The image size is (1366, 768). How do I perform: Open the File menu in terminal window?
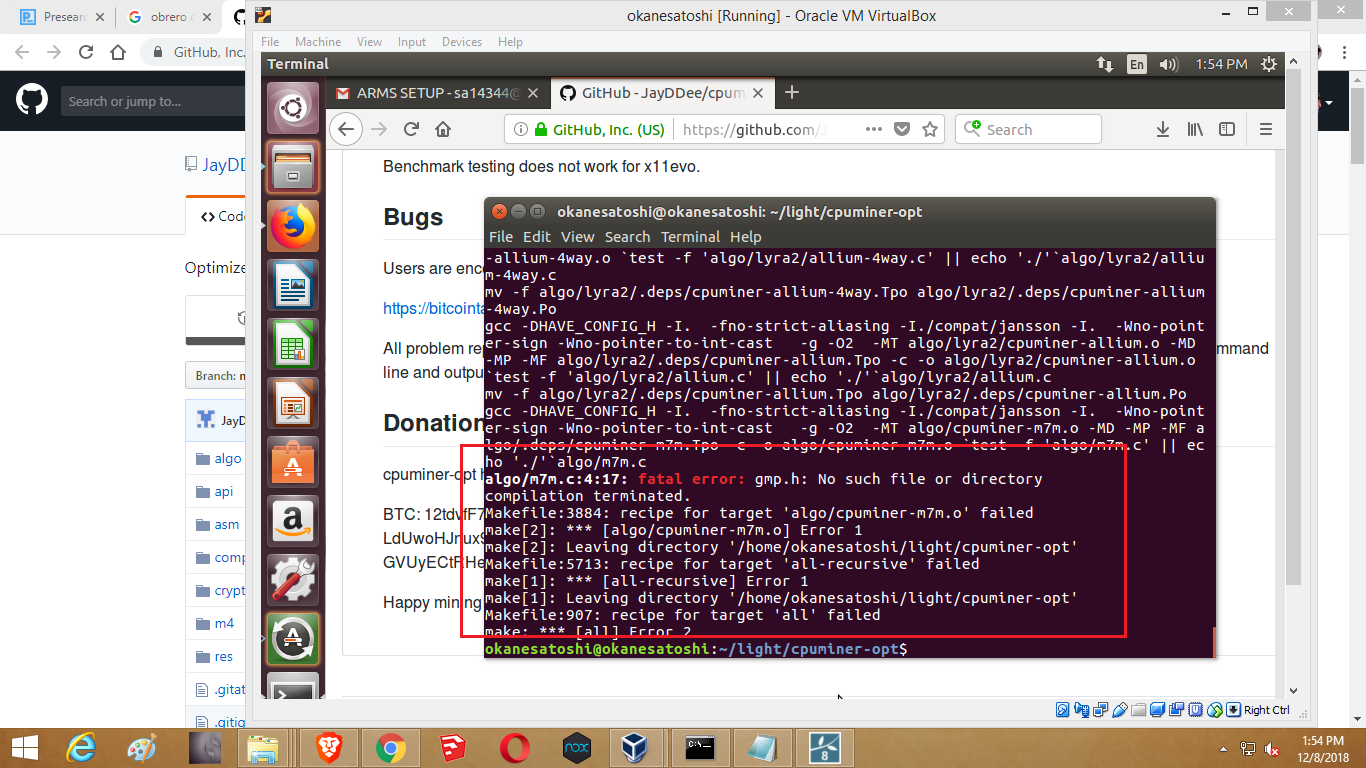click(x=500, y=237)
